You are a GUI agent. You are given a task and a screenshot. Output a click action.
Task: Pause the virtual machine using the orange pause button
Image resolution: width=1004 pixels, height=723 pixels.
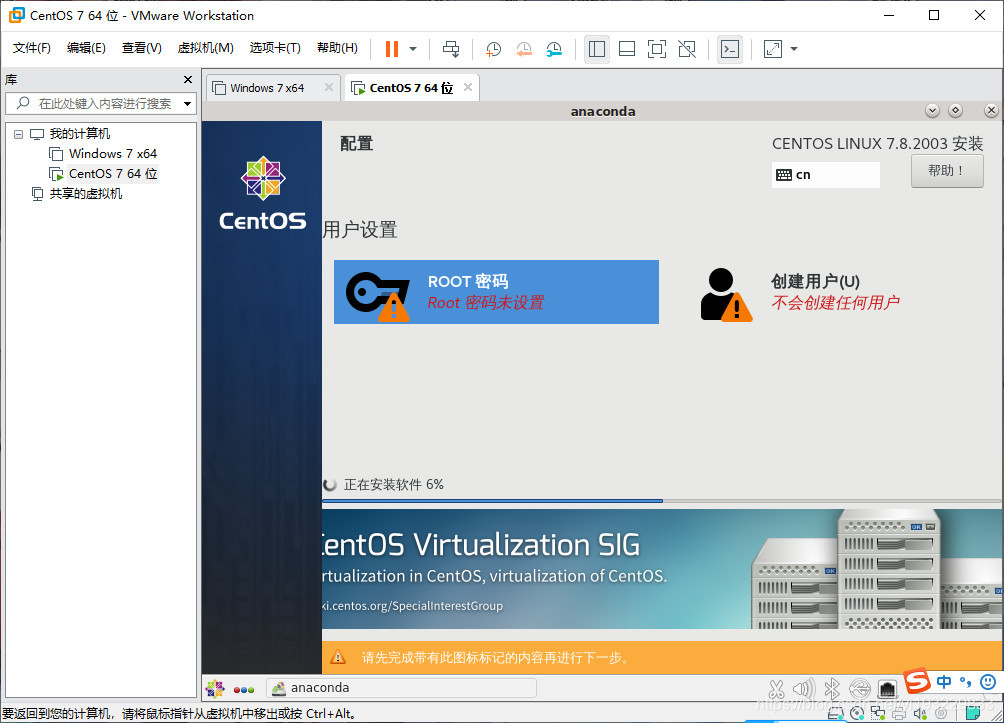point(392,49)
